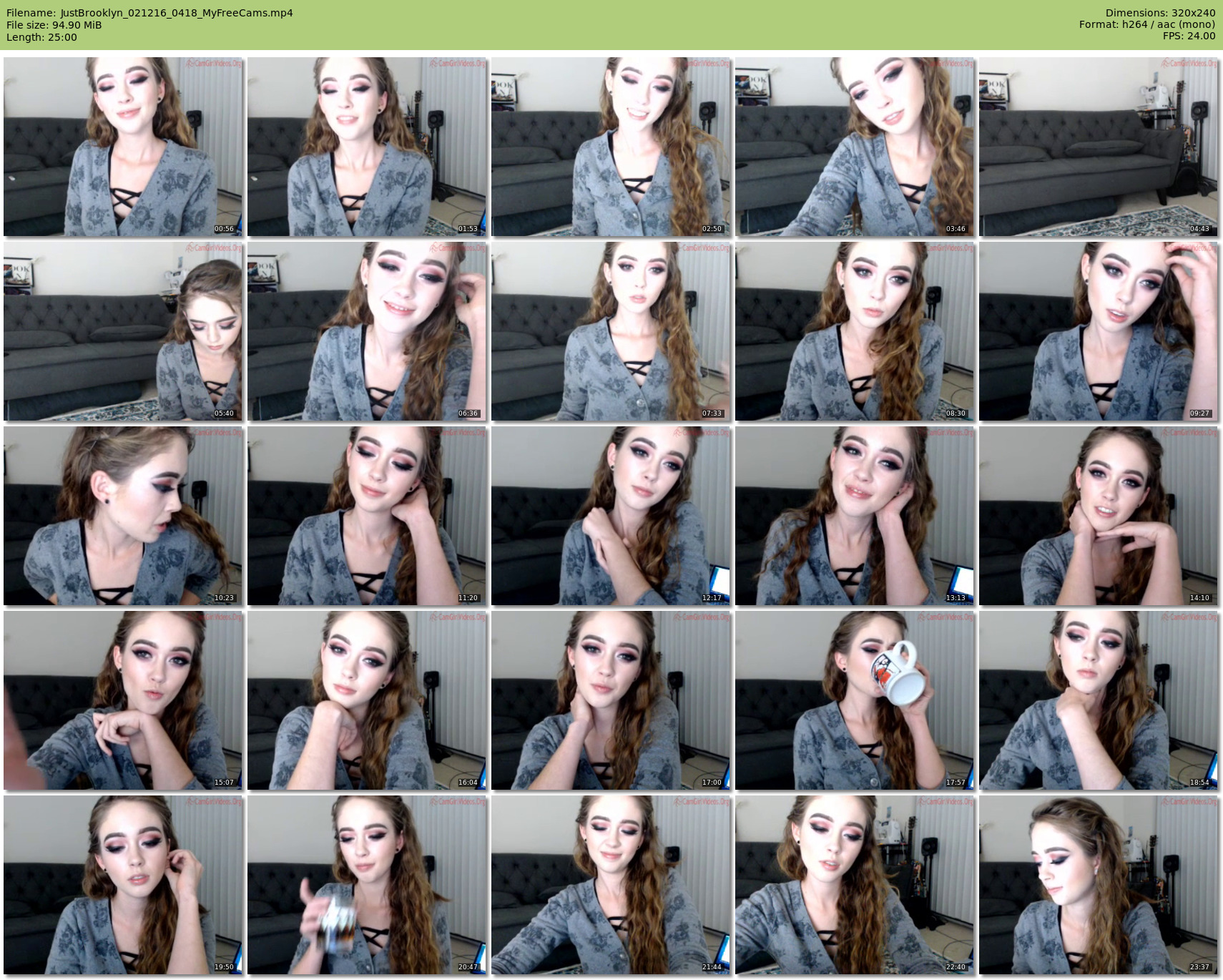Viewport: 1223px width, 980px height.
Task: Click the mug-drinking frame at 17:57
Action: (x=855, y=700)
